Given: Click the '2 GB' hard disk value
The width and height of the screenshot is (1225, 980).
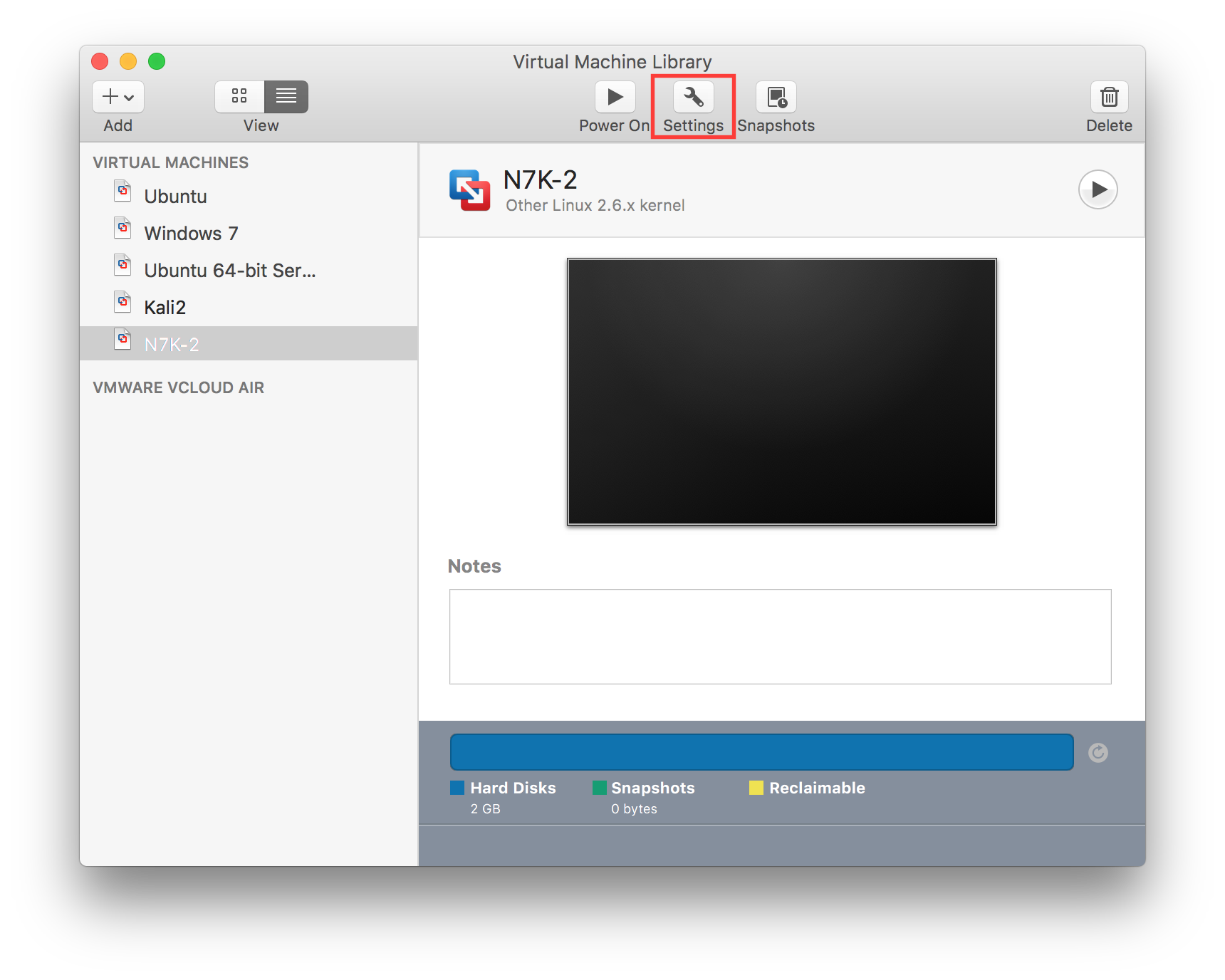Looking at the screenshot, I should [x=486, y=809].
